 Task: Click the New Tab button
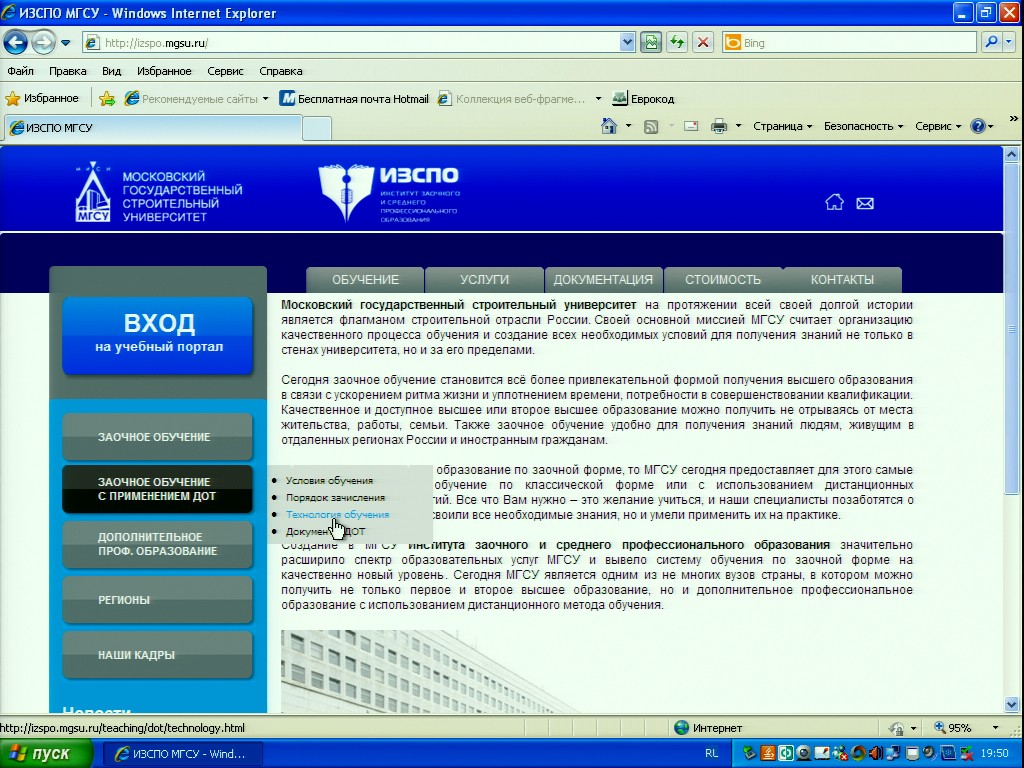pos(317,129)
